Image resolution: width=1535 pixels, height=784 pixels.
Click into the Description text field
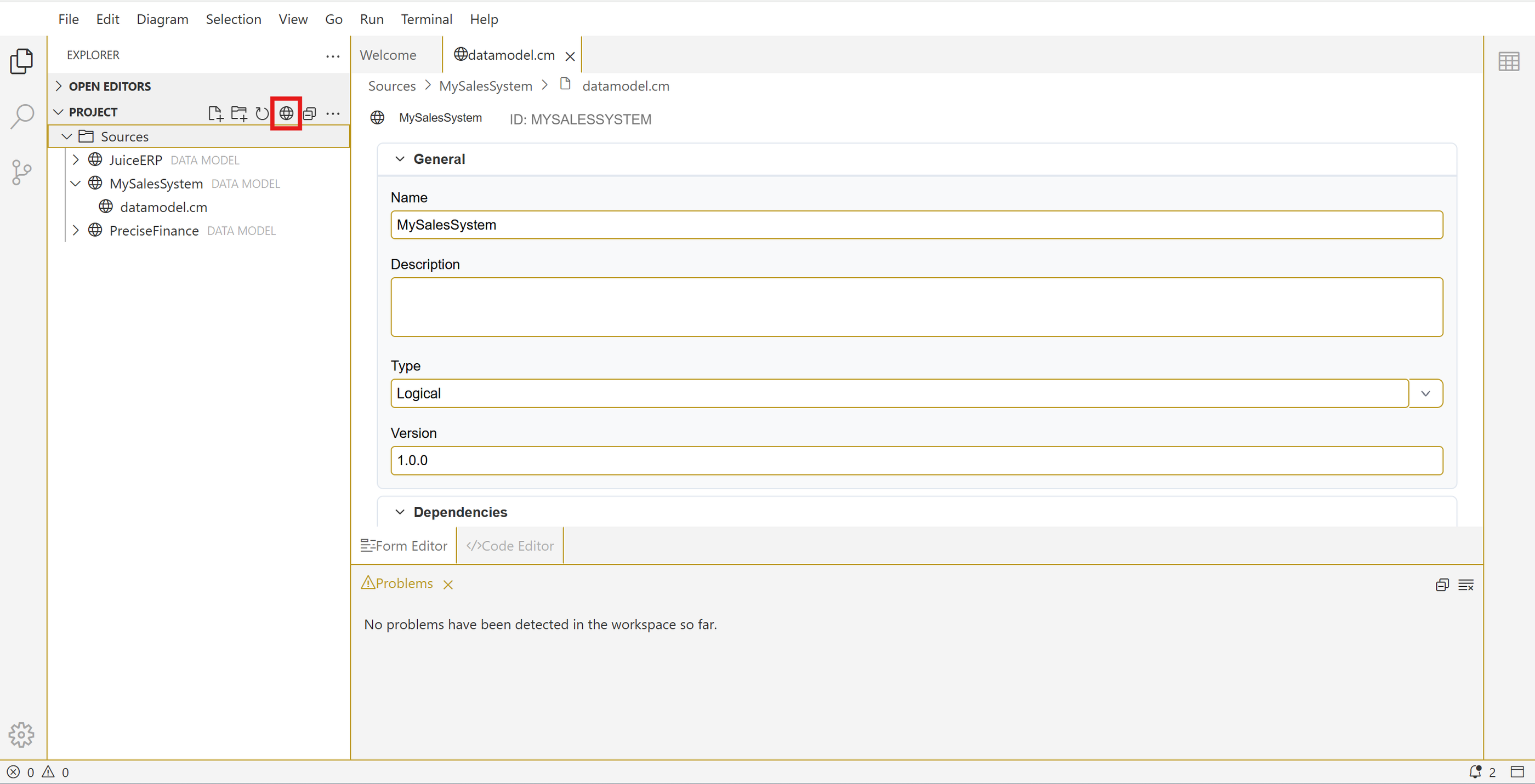[x=916, y=307]
